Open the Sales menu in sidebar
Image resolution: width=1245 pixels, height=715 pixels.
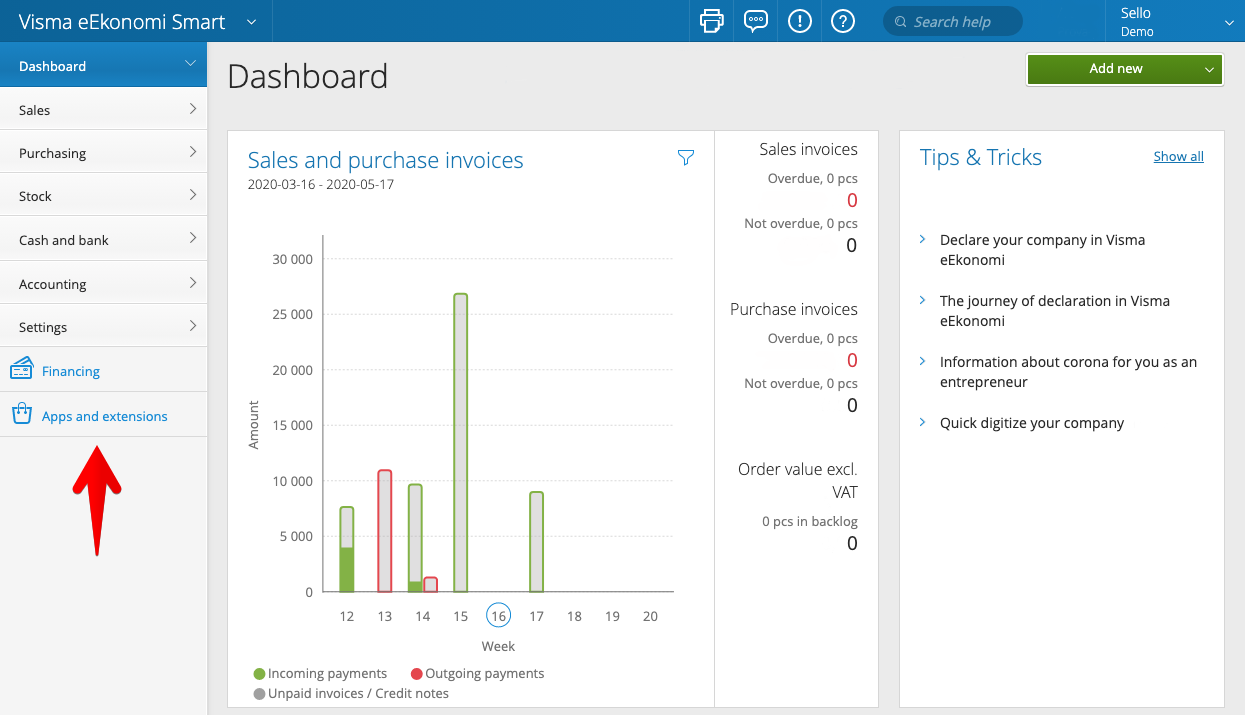103,110
